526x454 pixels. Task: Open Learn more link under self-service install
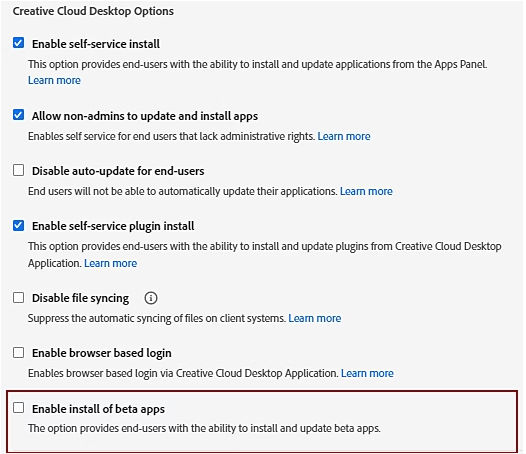(x=54, y=81)
